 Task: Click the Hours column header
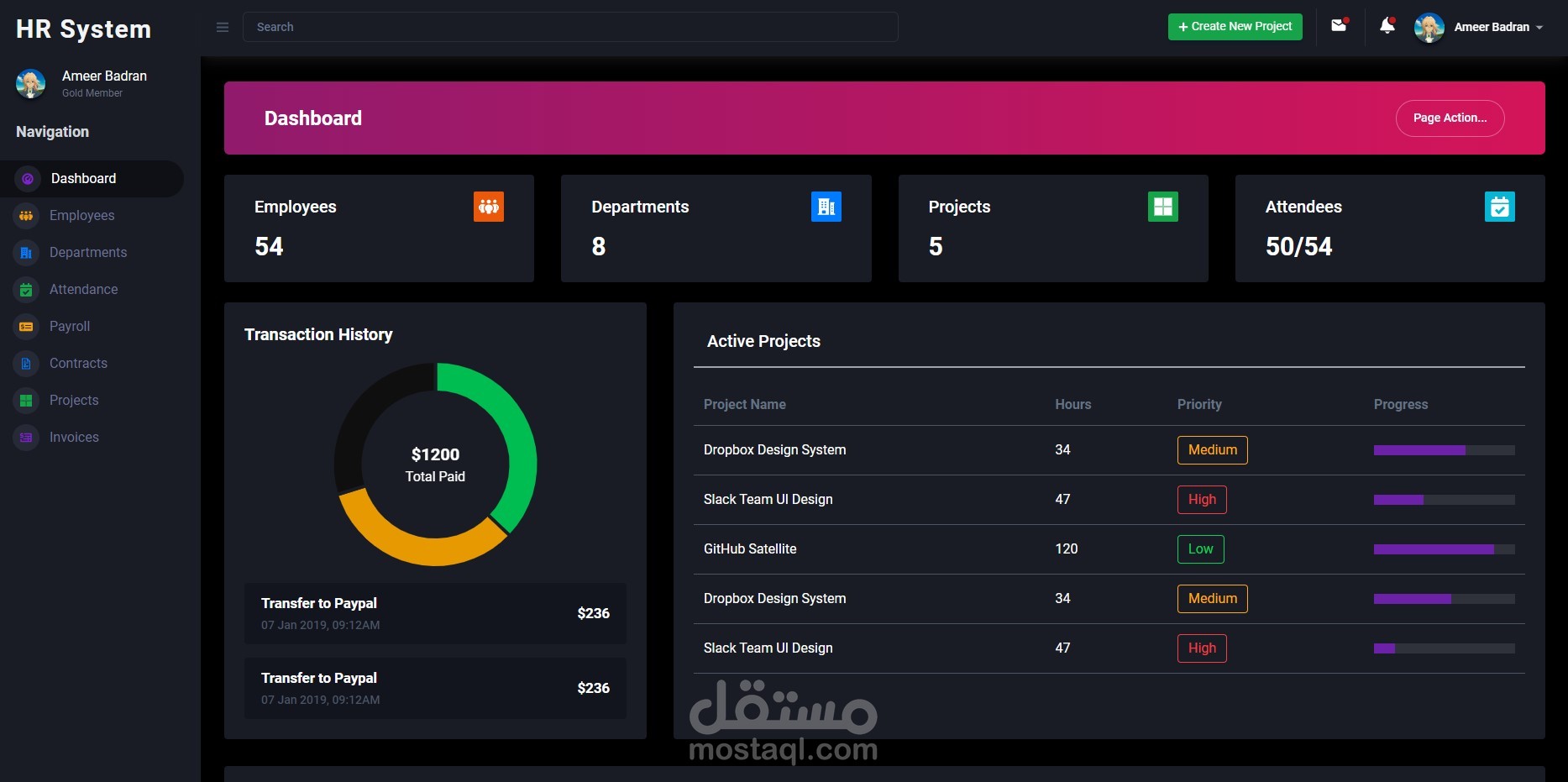click(x=1073, y=405)
